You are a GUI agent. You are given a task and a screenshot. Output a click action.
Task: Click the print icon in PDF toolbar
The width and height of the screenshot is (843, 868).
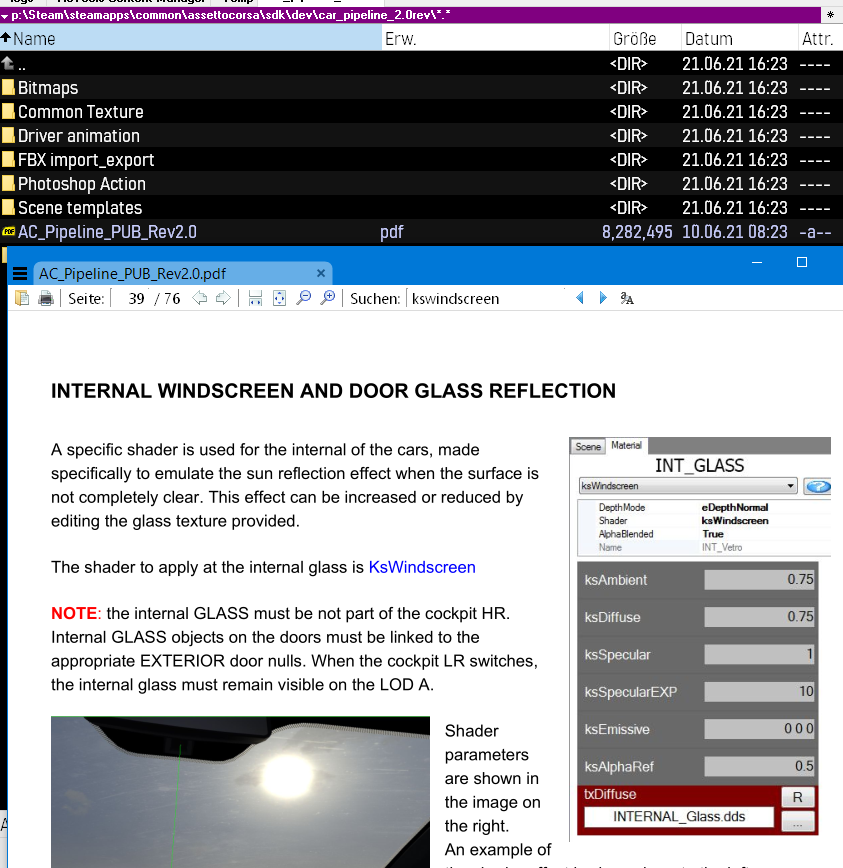45,298
